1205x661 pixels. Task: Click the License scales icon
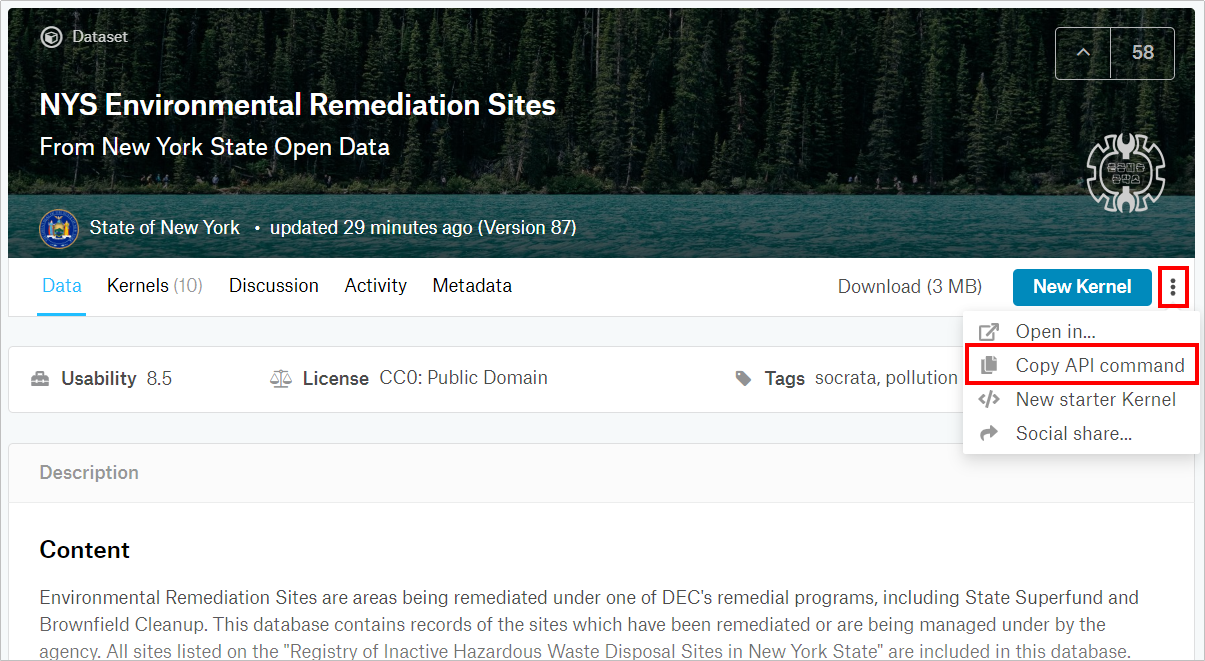[x=280, y=379]
